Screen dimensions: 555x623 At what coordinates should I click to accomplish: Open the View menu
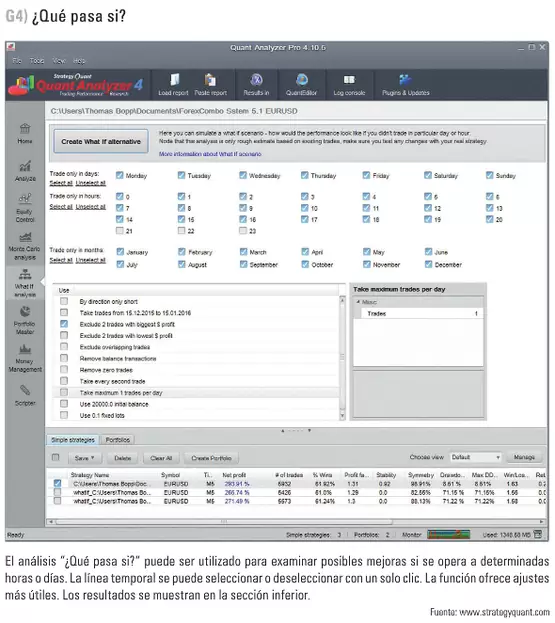(59, 61)
